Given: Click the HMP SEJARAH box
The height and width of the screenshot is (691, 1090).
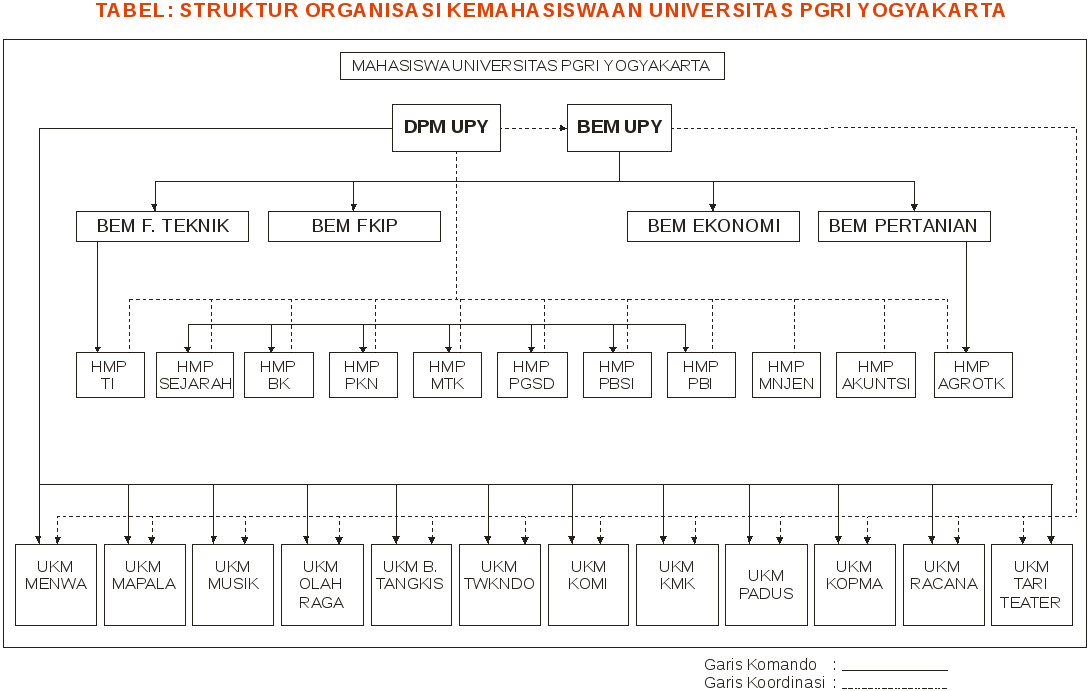Looking at the screenshot, I should 195,375.
